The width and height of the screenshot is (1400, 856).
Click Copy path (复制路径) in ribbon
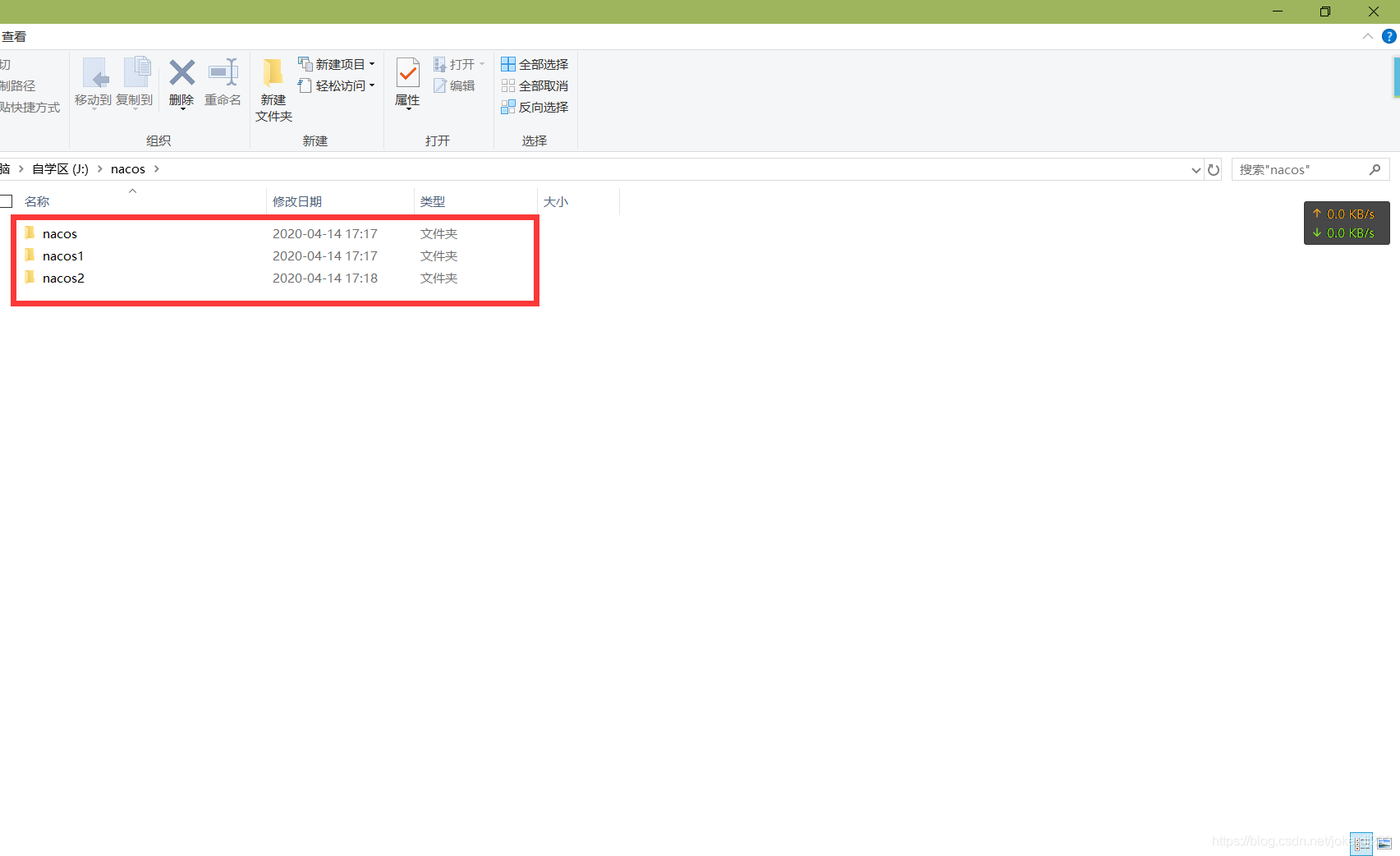tap(18, 85)
